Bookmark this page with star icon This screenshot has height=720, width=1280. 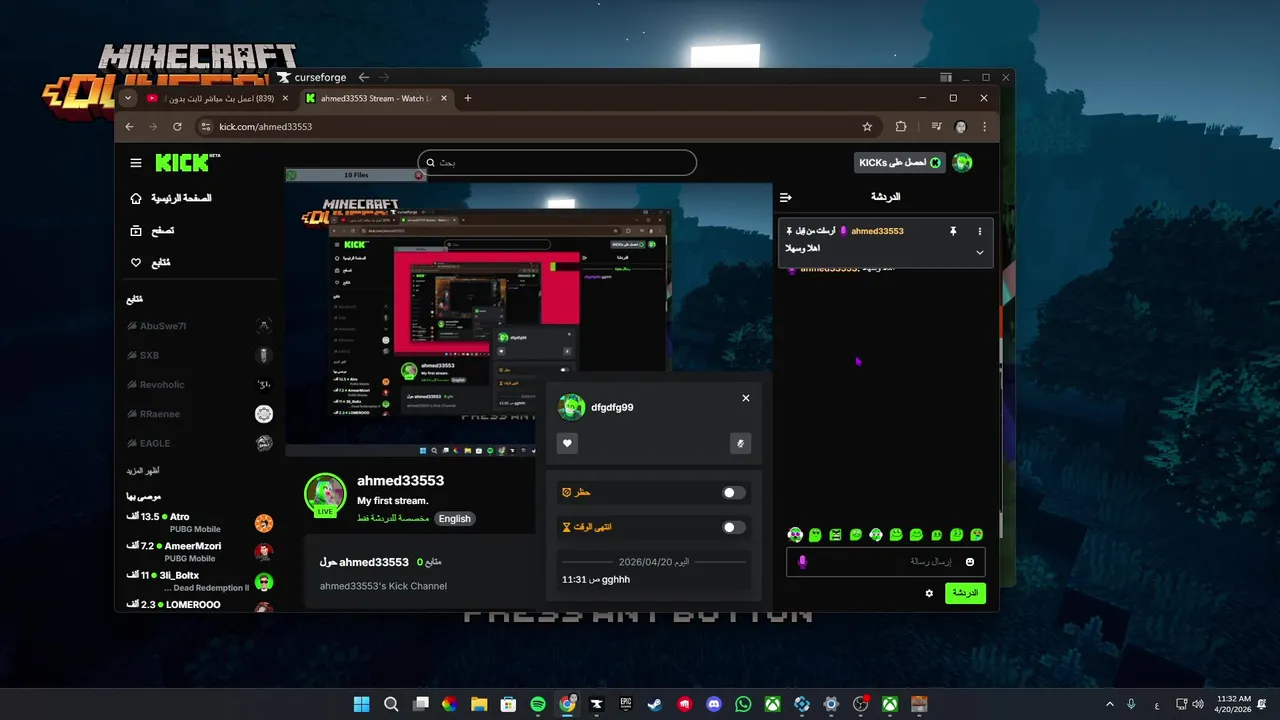(x=867, y=127)
